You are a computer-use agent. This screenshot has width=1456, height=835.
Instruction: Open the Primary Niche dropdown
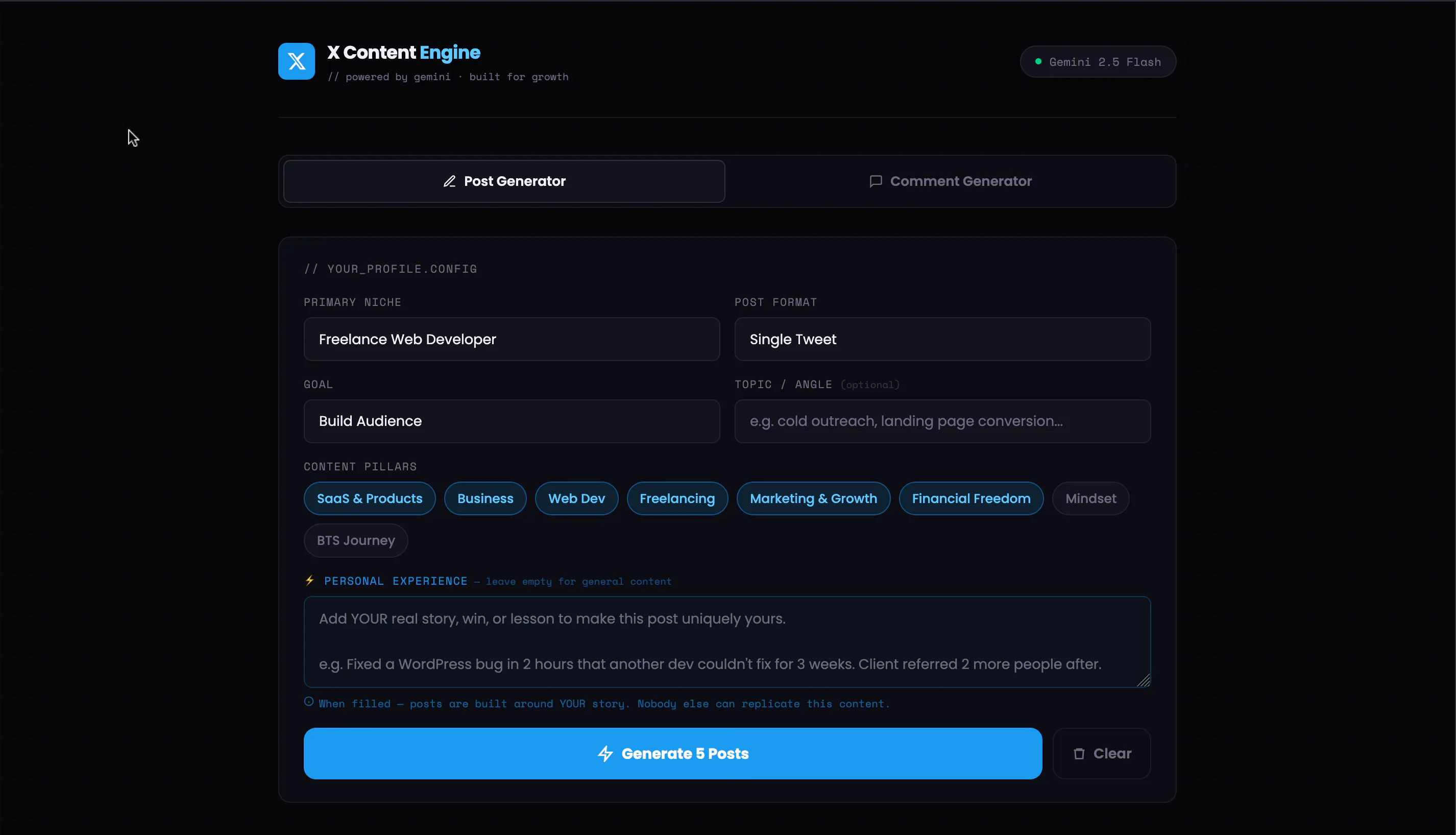(x=512, y=339)
